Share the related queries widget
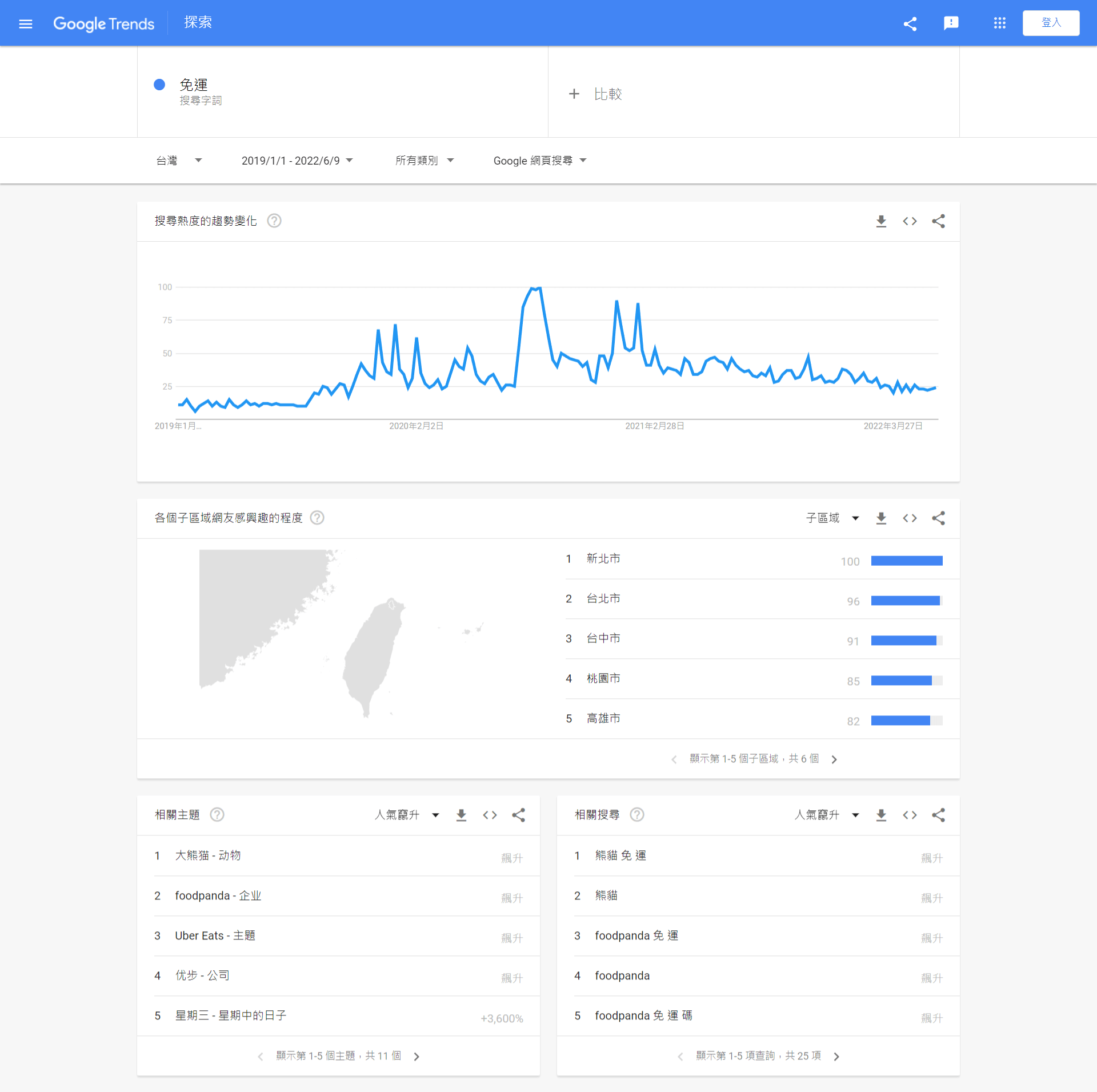Viewport: 1097px width, 1092px height. point(938,815)
